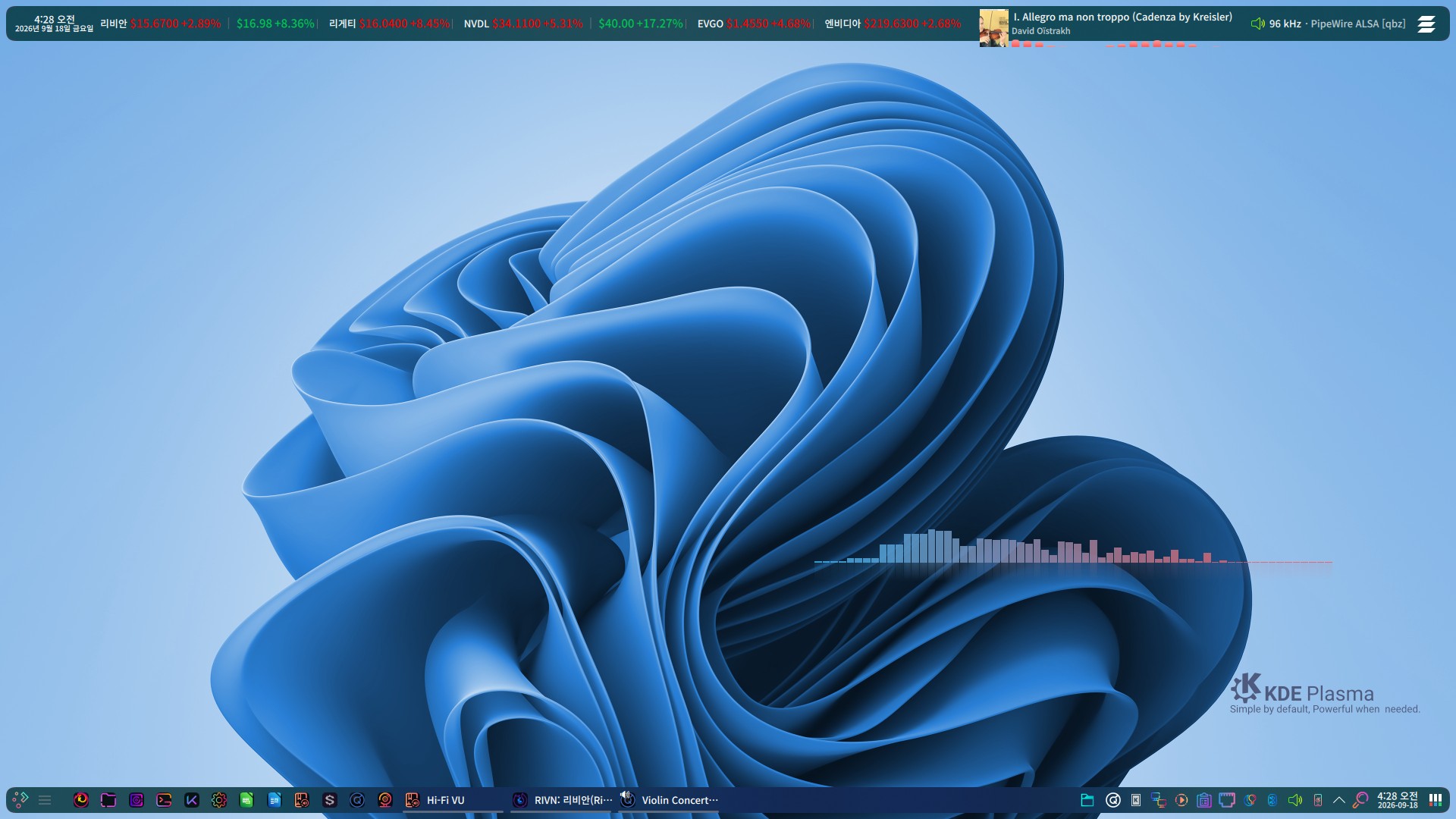The width and height of the screenshot is (1456, 819).
Task: Open the teal folder icon in system tray
Action: click(x=1087, y=799)
